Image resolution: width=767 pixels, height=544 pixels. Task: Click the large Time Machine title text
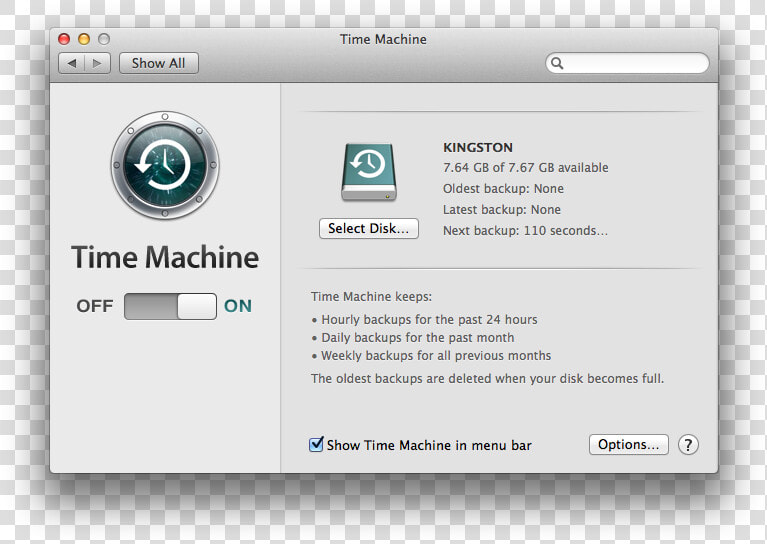(165, 257)
